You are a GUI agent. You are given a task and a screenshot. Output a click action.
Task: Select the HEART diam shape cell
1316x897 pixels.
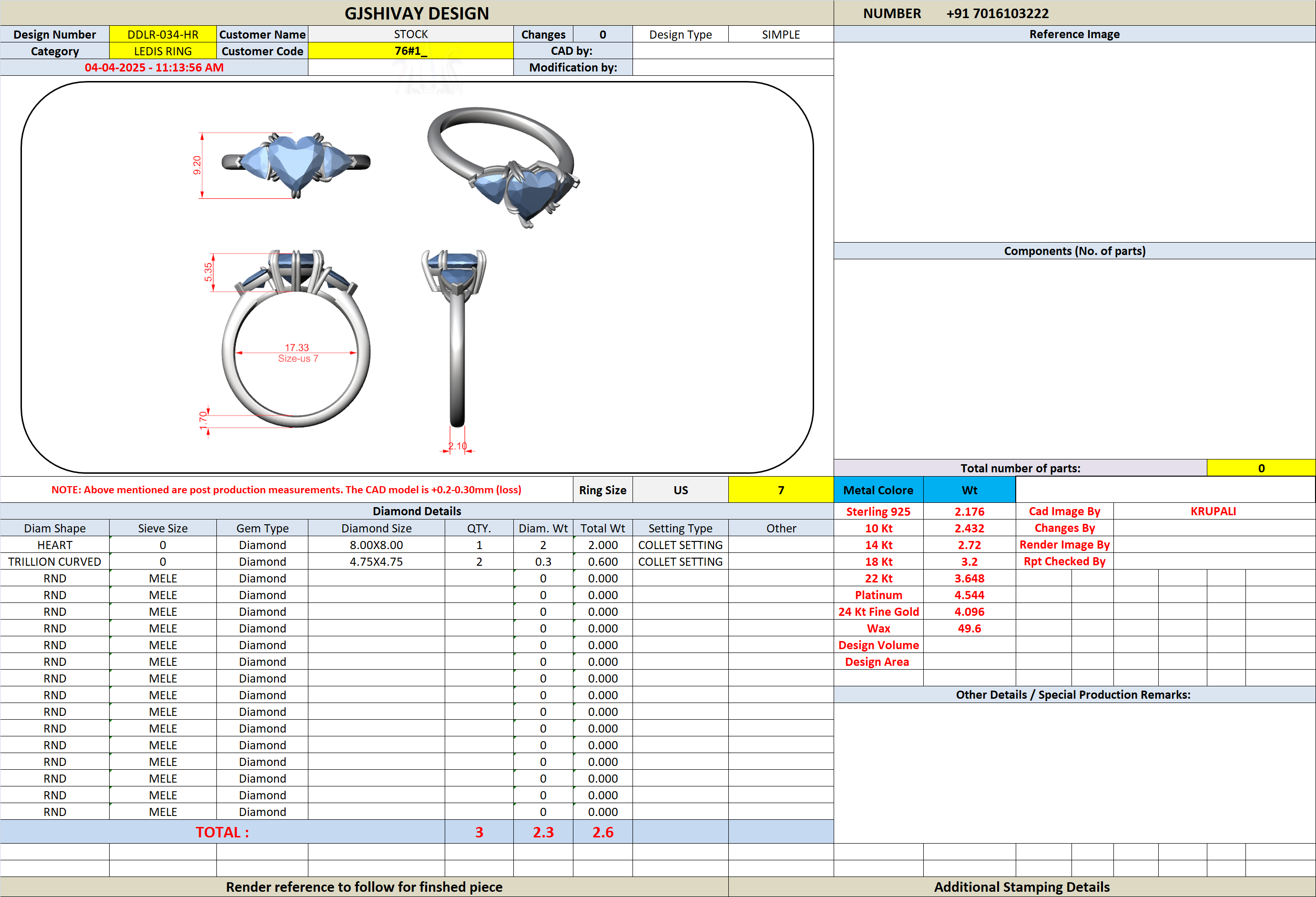(x=55, y=545)
